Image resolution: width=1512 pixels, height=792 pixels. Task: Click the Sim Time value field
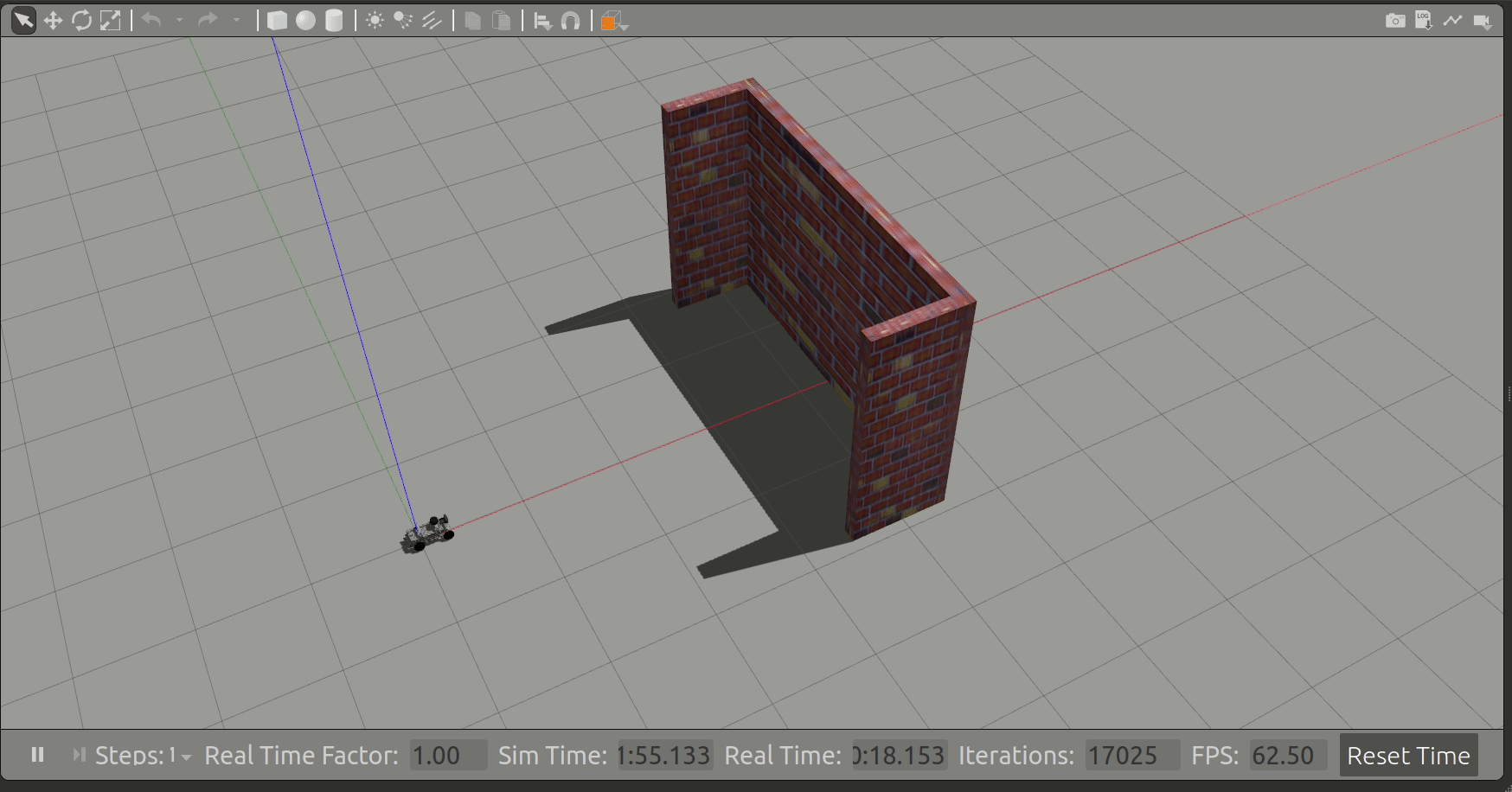point(665,755)
